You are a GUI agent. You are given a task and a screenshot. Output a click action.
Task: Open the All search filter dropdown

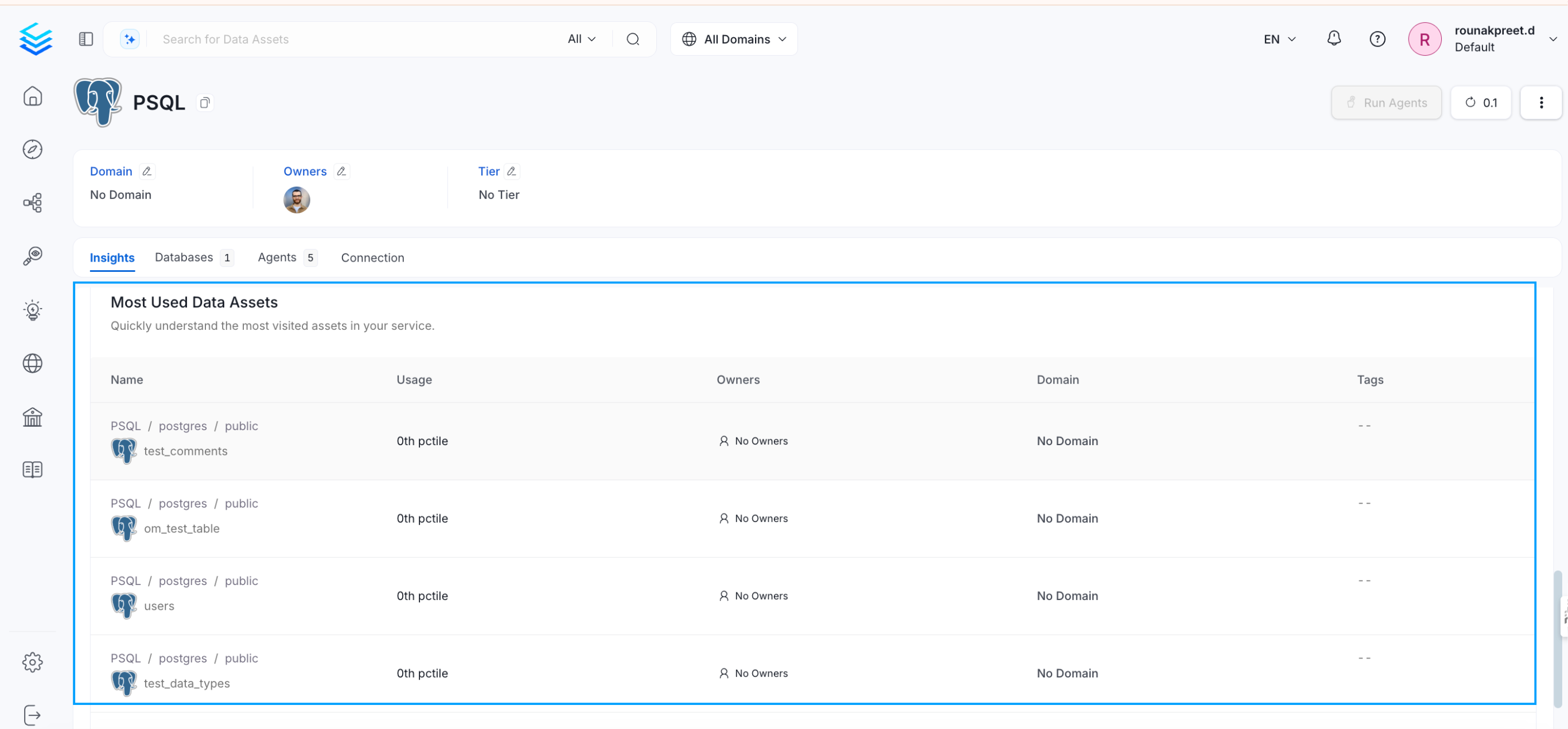[x=581, y=39]
